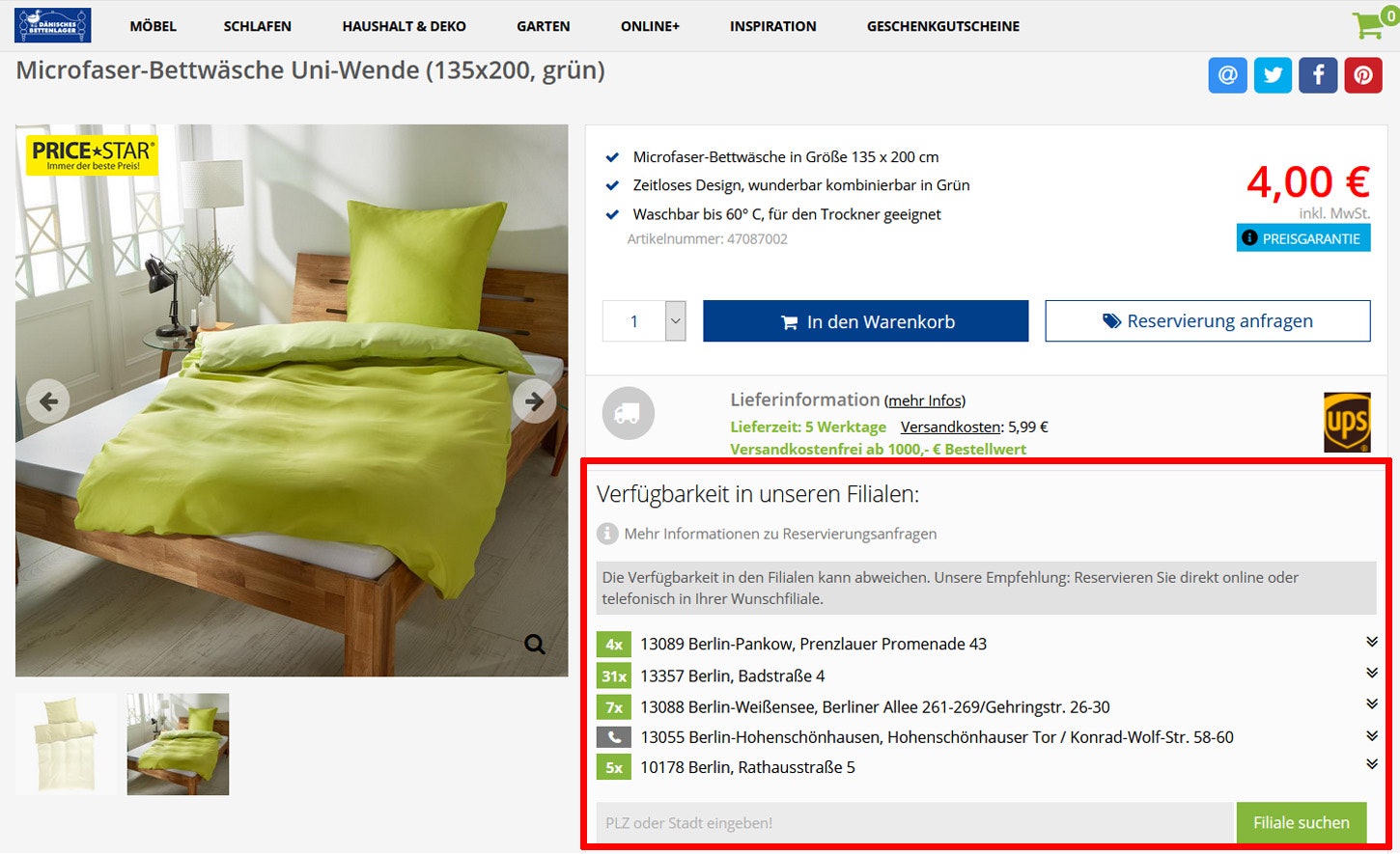Viewport: 1400px width, 854px height.
Task: Click the info icon next to Reservierungsanfragen
Action: (x=607, y=532)
